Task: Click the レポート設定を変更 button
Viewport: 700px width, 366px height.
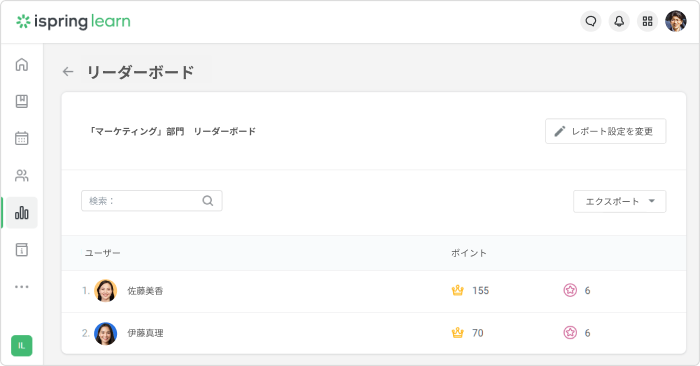Action: 605,131
